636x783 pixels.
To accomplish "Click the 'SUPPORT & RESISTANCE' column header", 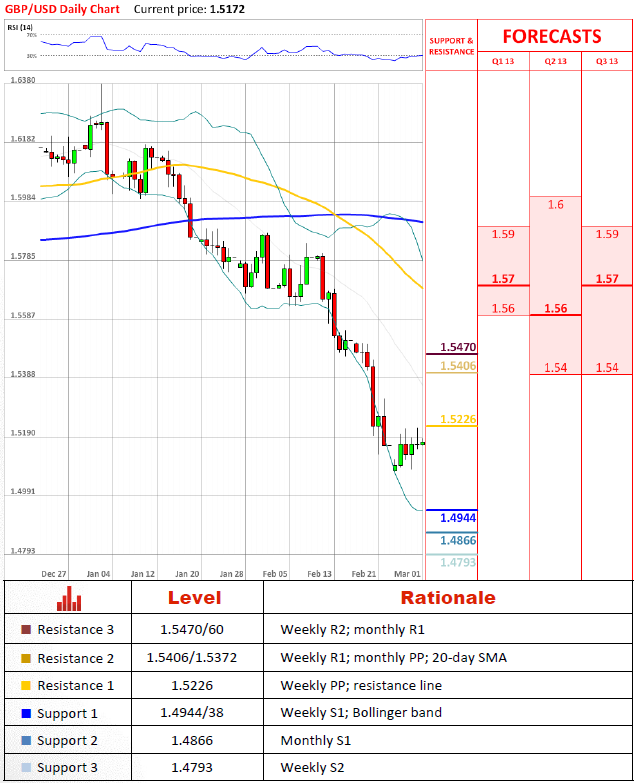I will [x=451, y=46].
